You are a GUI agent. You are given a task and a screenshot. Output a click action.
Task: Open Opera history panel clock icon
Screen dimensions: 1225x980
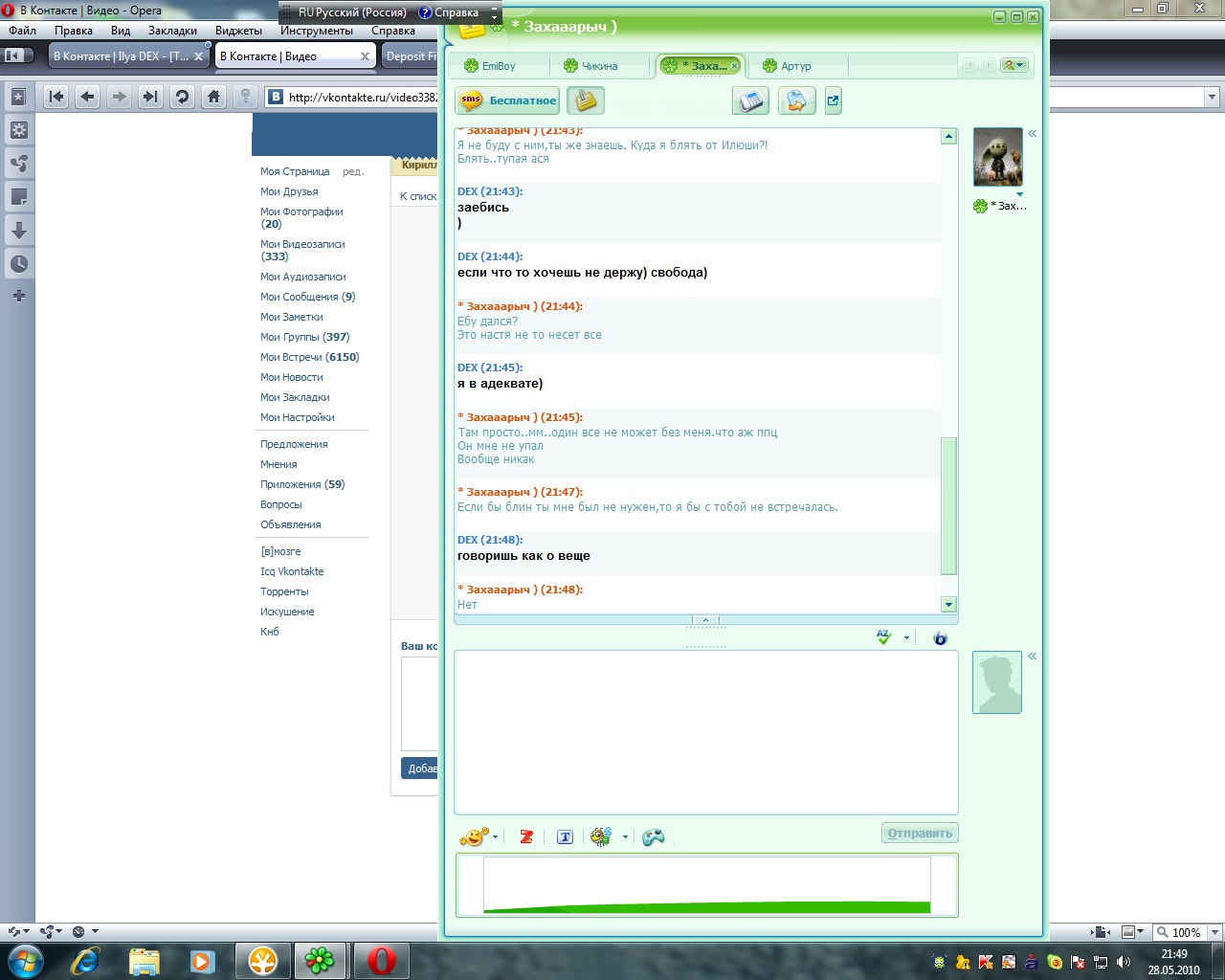(x=18, y=264)
